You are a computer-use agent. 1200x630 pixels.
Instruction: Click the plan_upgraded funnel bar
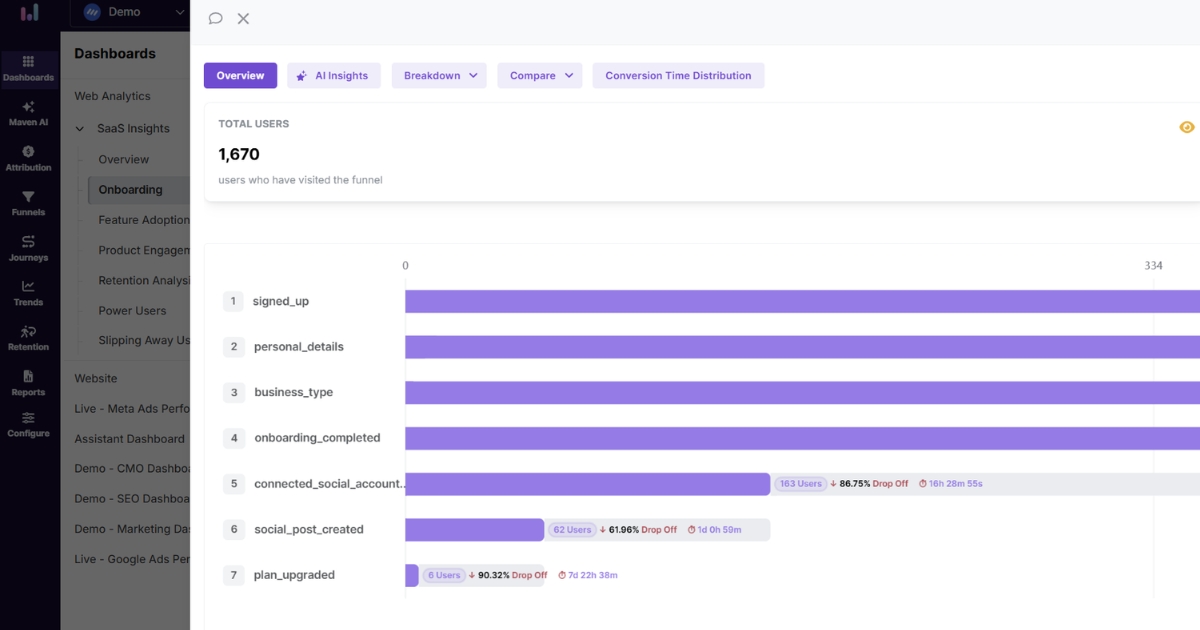[412, 575]
